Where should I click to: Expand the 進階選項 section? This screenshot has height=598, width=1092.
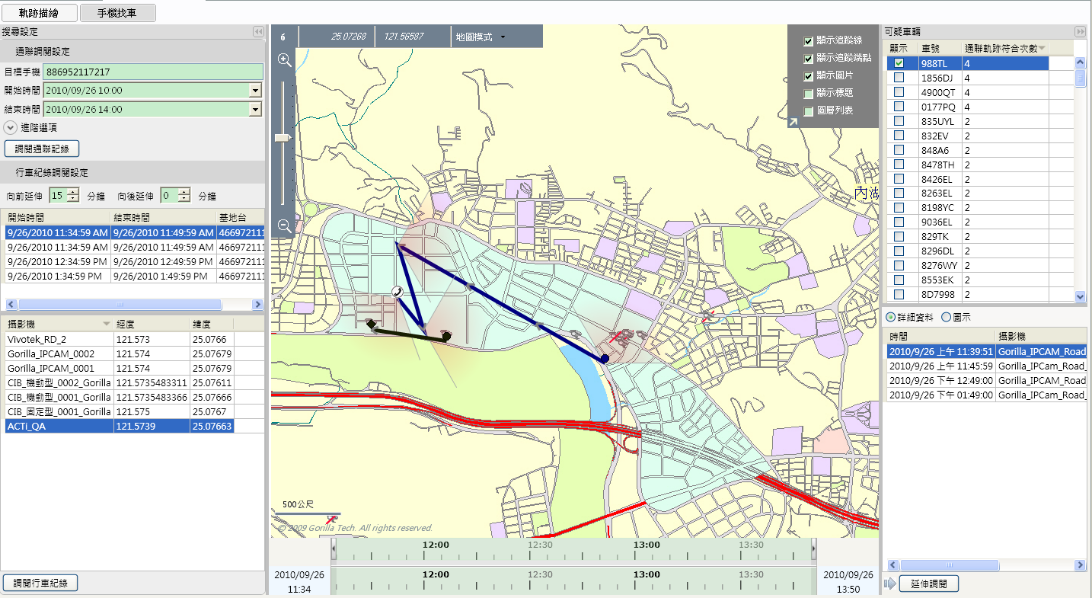tap(10, 128)
